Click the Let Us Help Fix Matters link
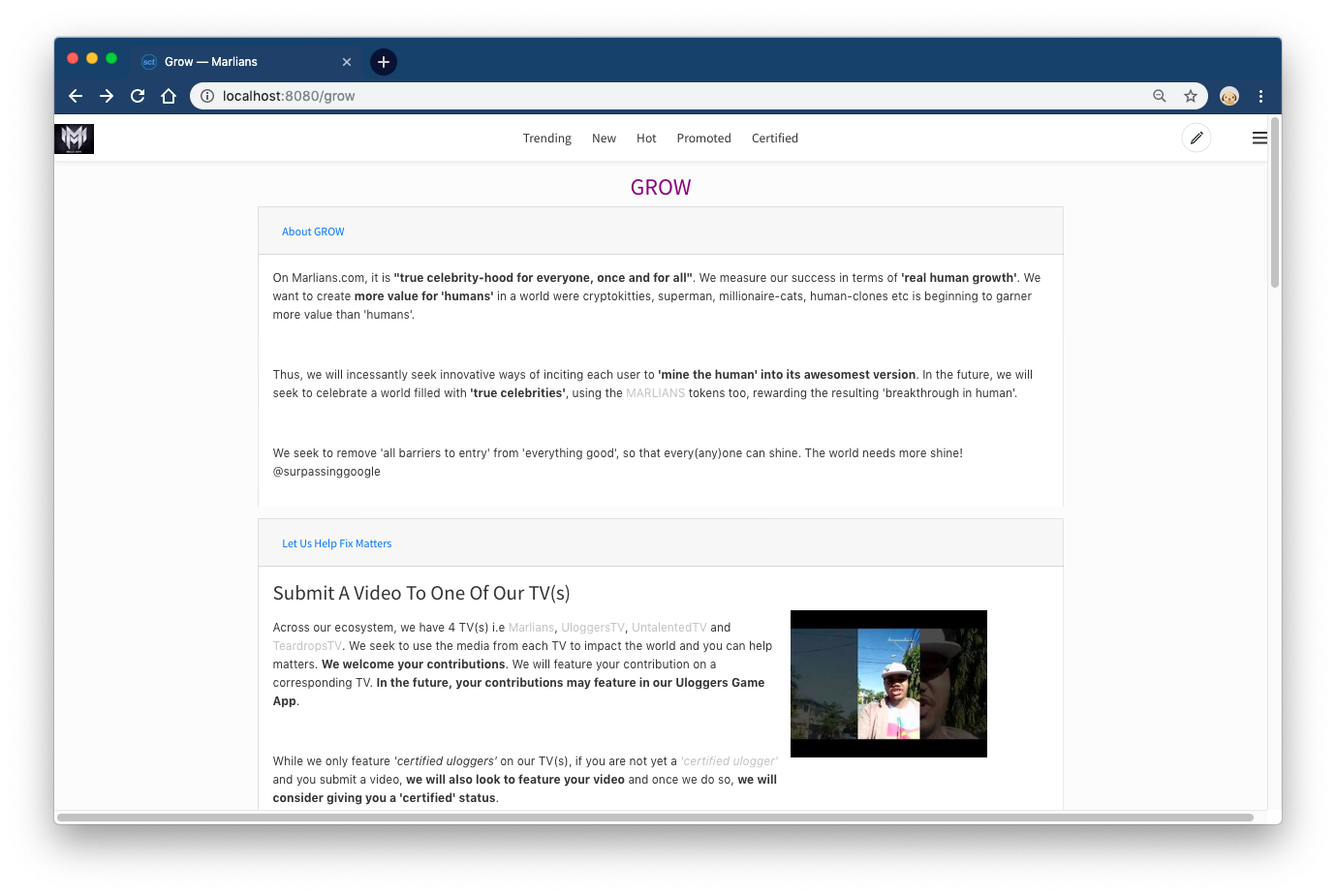The height and width of the screenshot is (896, 1336). pyautogui.click(x=337, y=543)
